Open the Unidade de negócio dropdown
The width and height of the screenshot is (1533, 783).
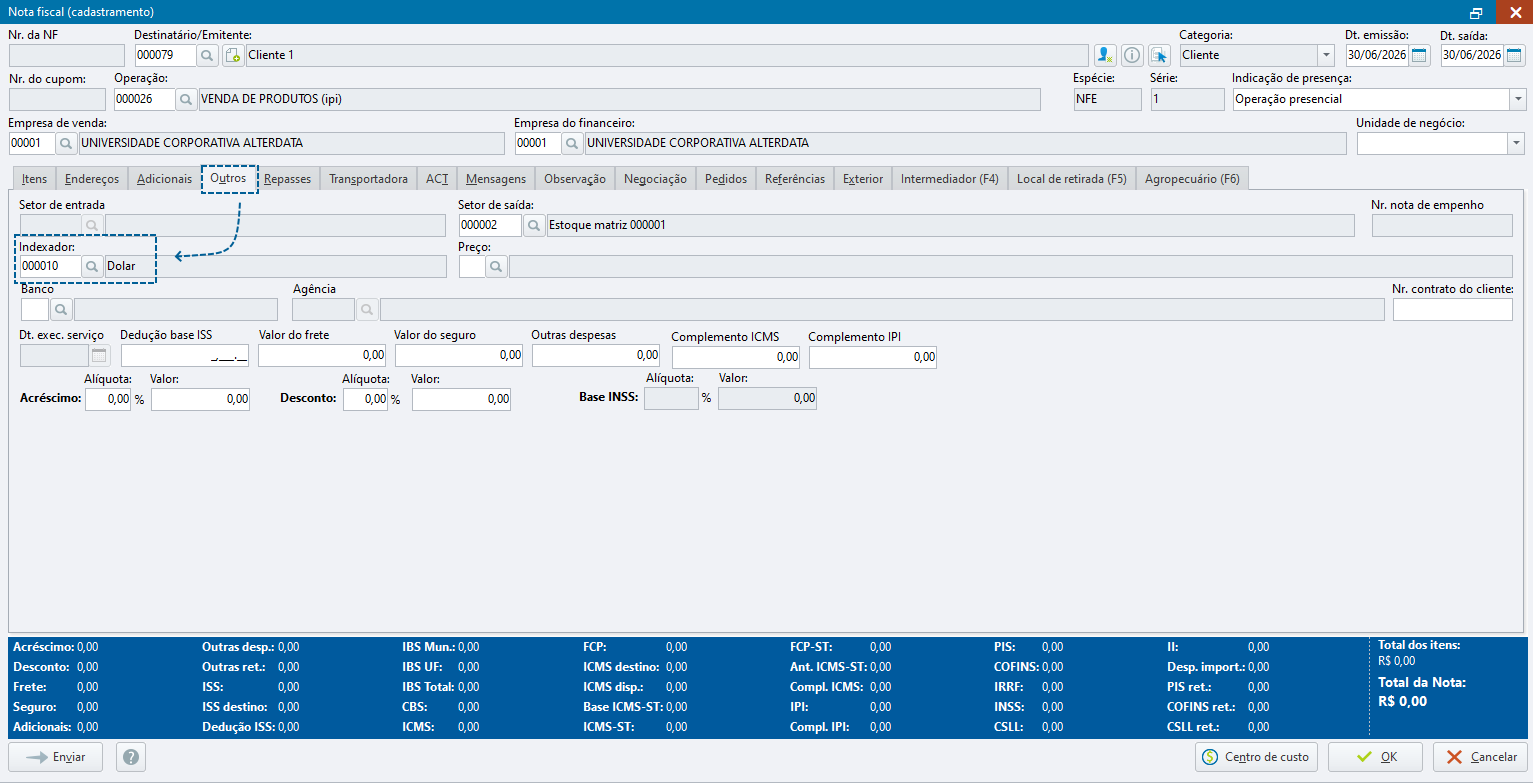1516,143
